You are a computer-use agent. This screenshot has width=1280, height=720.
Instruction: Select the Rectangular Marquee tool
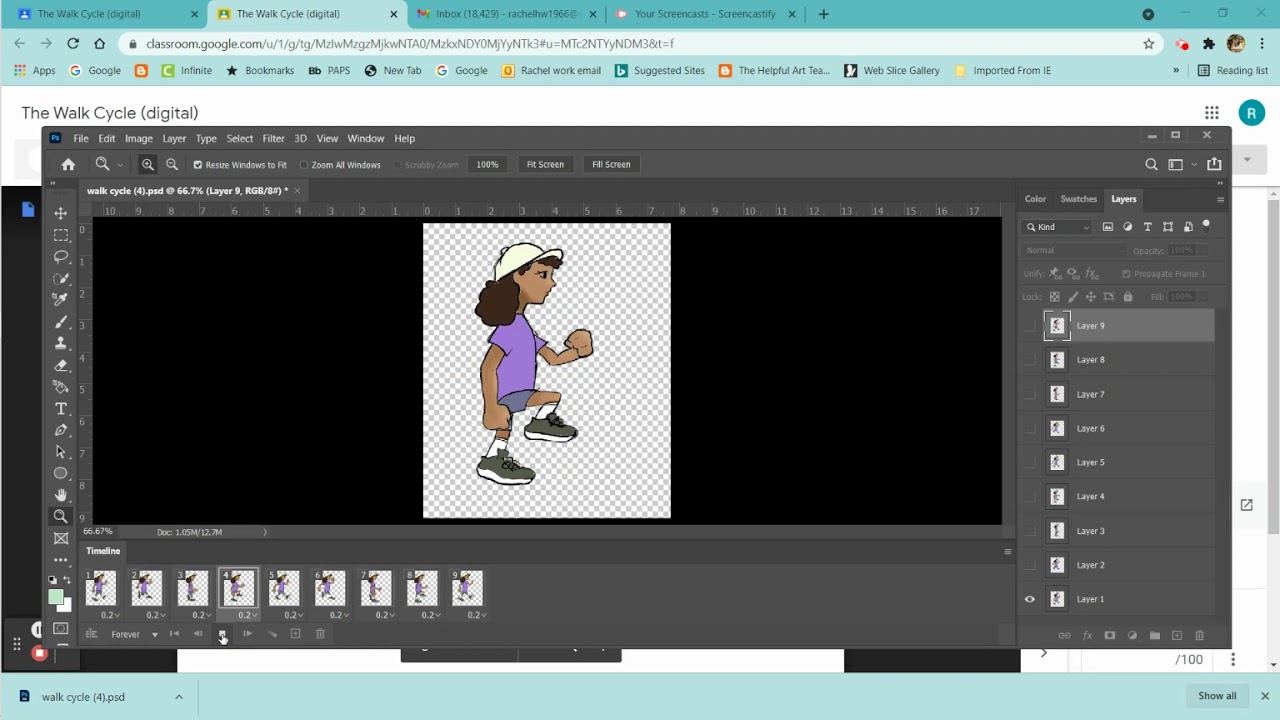pyautogui.click(x=61, y=235)
